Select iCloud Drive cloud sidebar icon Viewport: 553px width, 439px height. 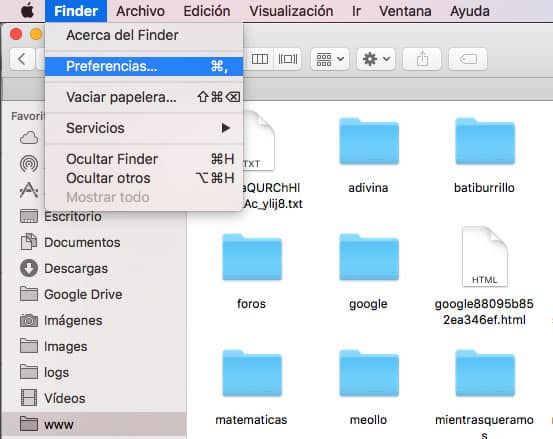click(x=29, y=138)
